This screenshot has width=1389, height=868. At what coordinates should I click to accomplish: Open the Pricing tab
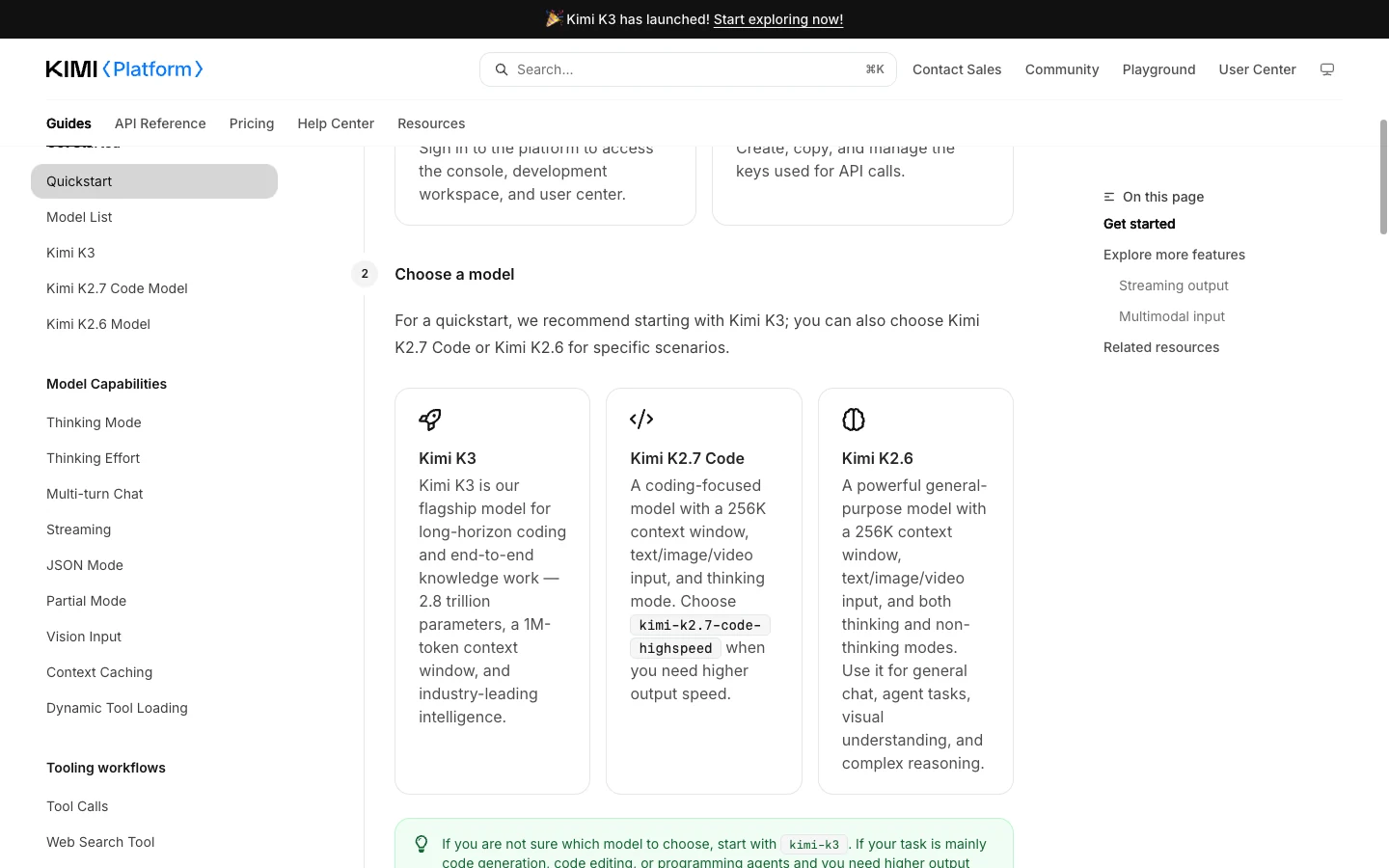click(252, 123)
